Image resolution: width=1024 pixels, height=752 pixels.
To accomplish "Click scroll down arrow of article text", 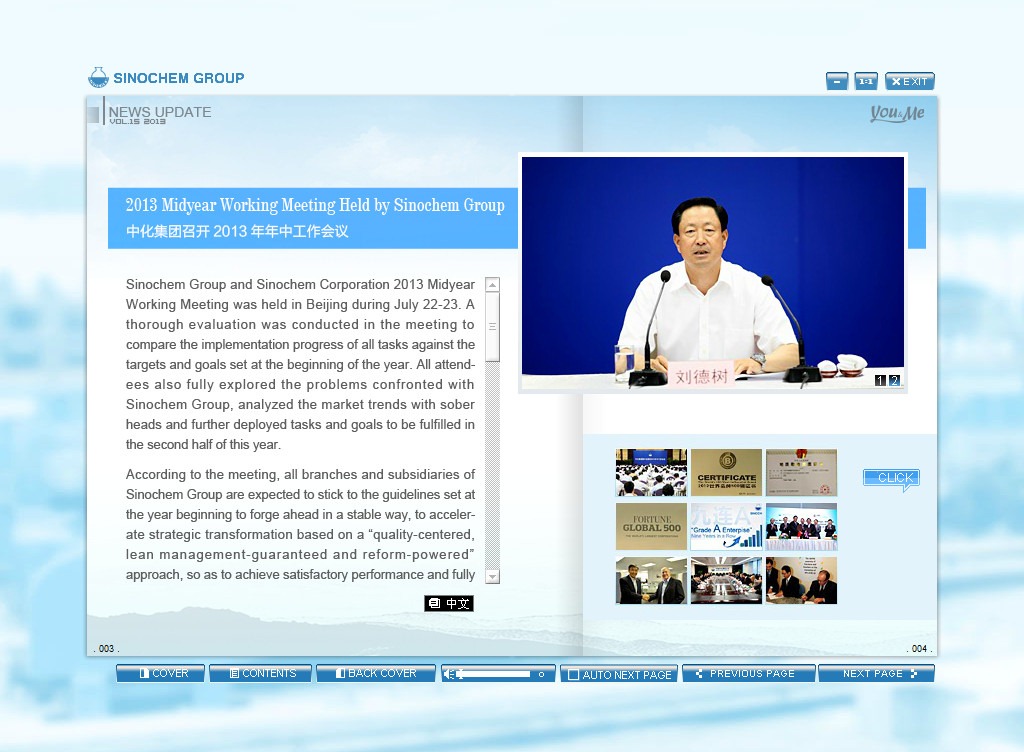I will point(492,576).
